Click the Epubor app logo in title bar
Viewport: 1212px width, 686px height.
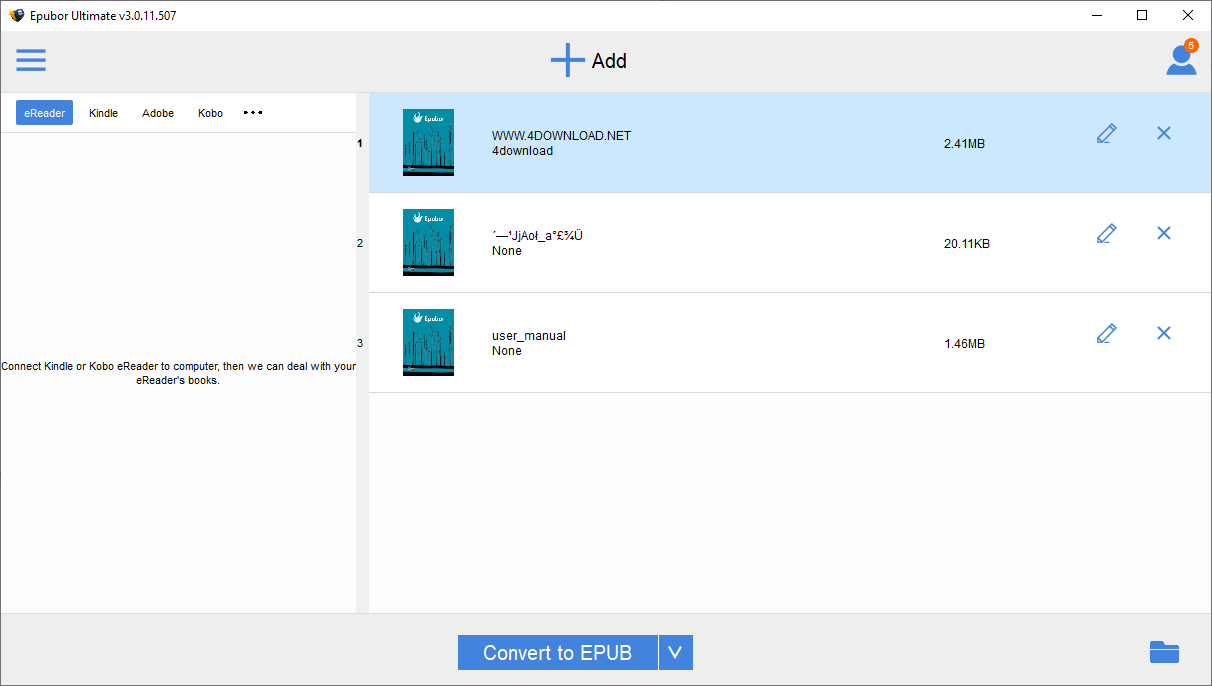[x=16, y=15]
